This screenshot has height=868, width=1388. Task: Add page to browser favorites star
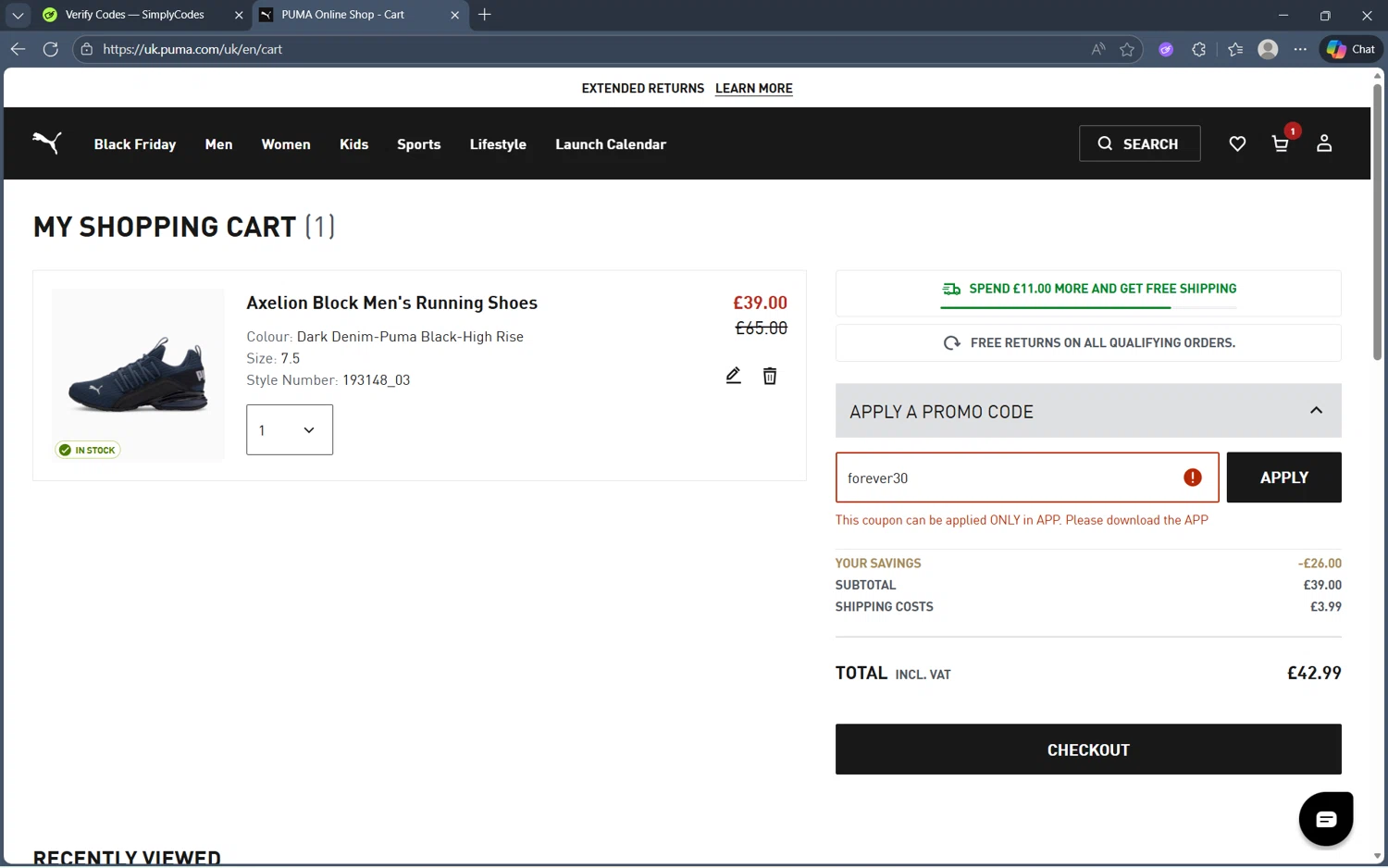pos(1127,49)
